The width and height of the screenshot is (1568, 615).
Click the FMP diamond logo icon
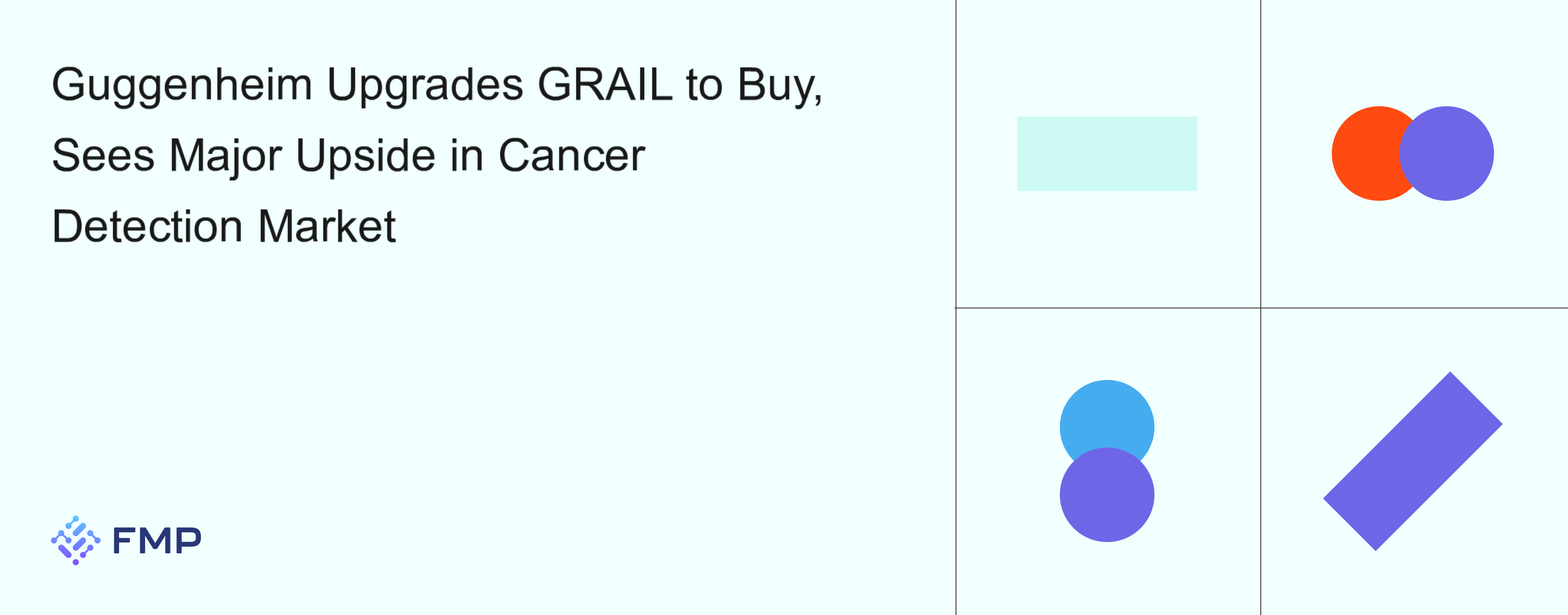(75, 540)
